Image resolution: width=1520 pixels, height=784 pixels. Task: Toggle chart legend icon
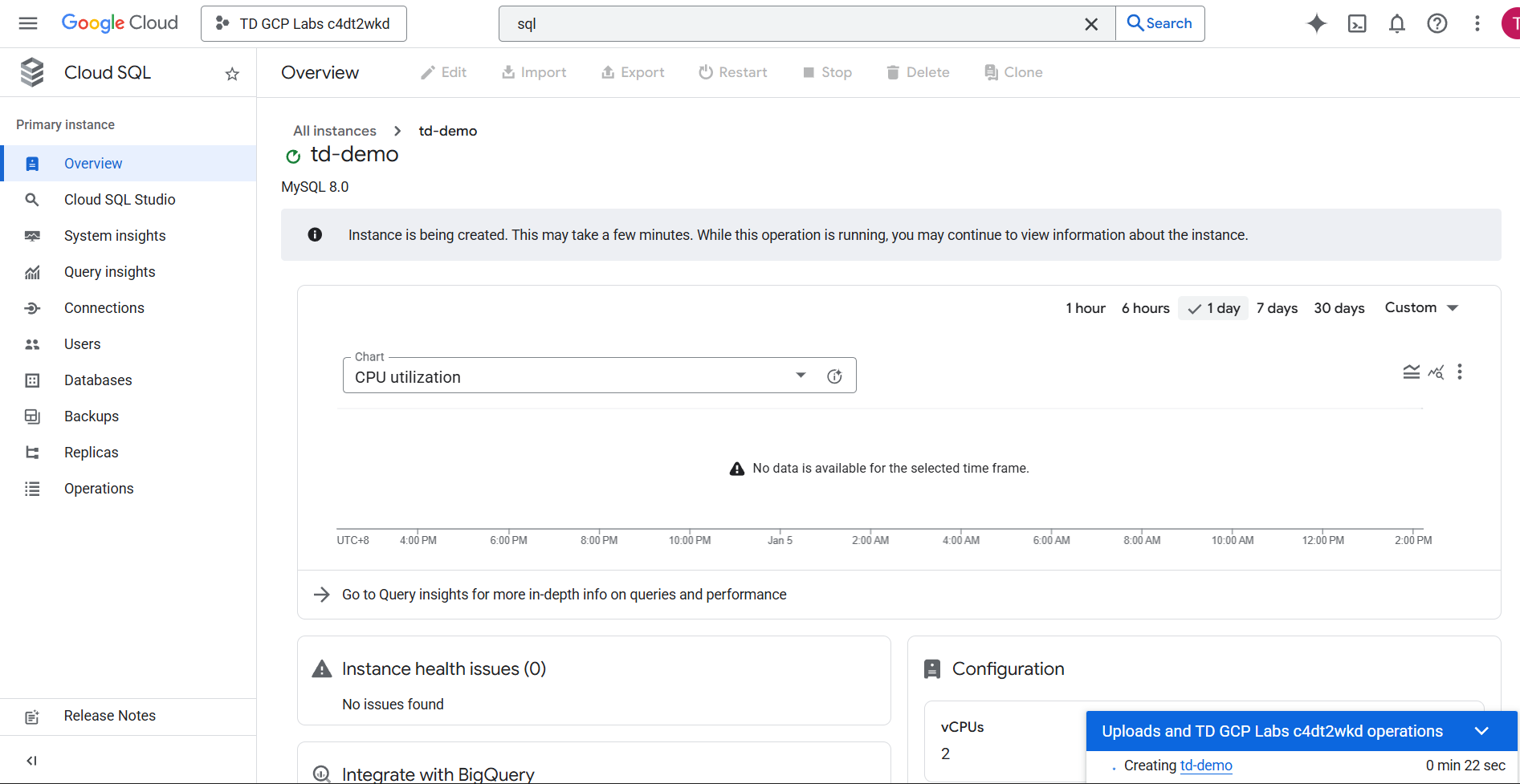pos(1411,372)
